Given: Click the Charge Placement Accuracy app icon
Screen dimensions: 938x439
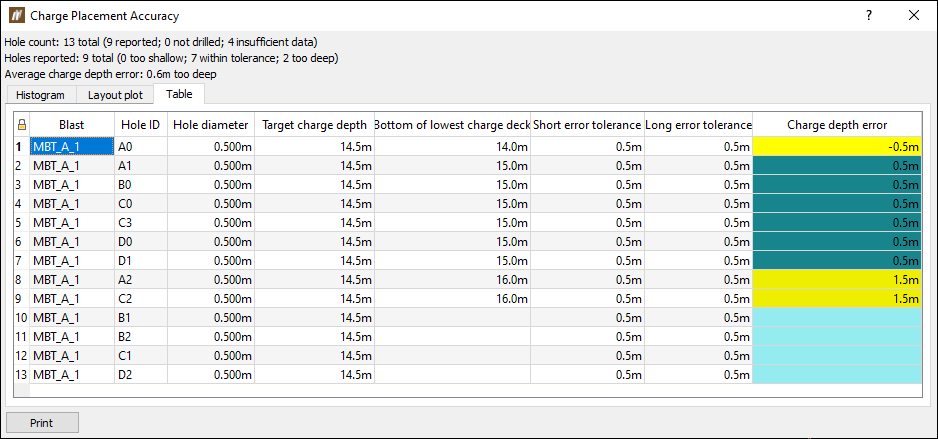Looking at the screenshot, I should [18, 16].
